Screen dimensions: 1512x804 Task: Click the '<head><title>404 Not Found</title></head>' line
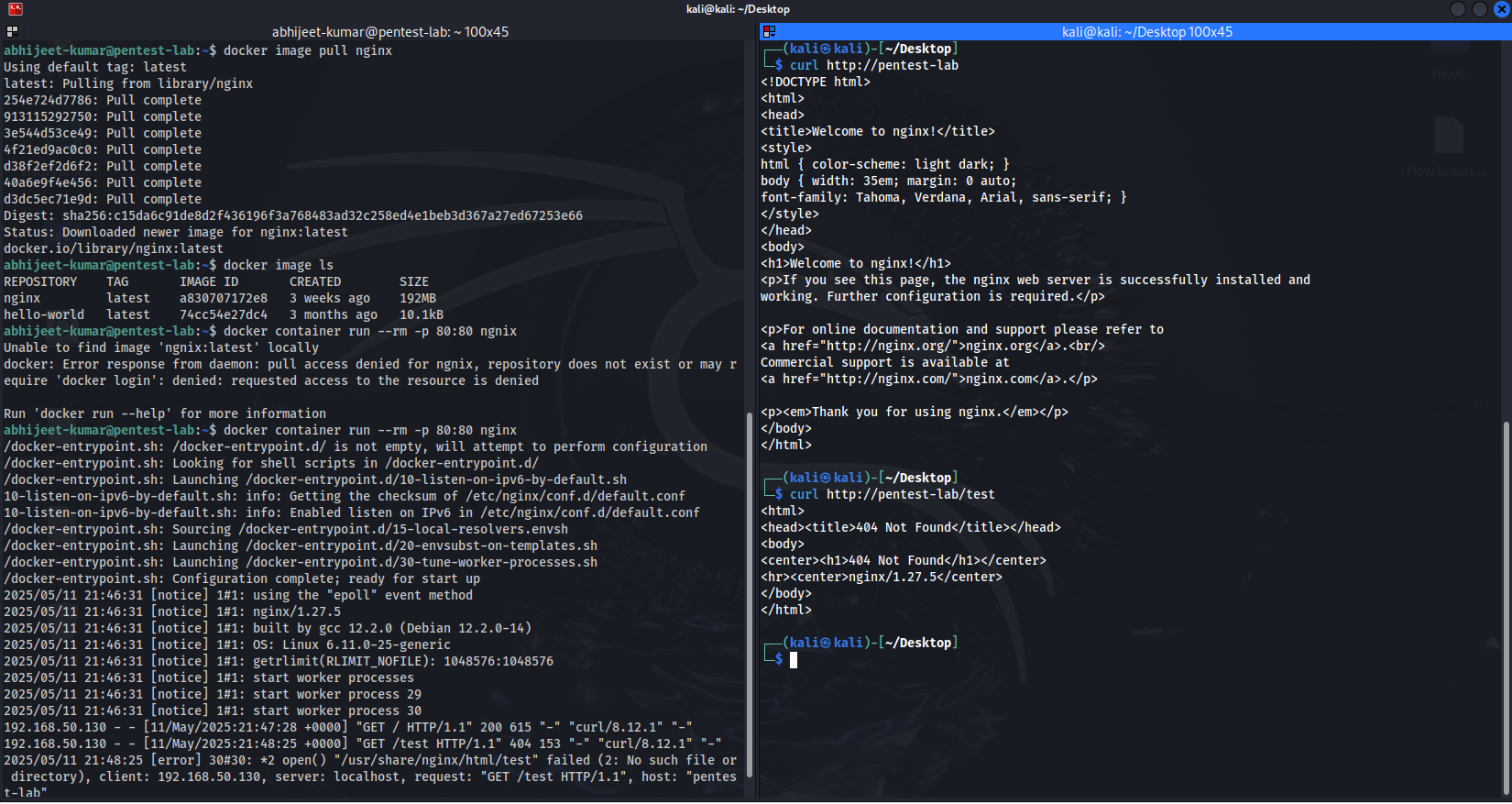click(911, 527)
